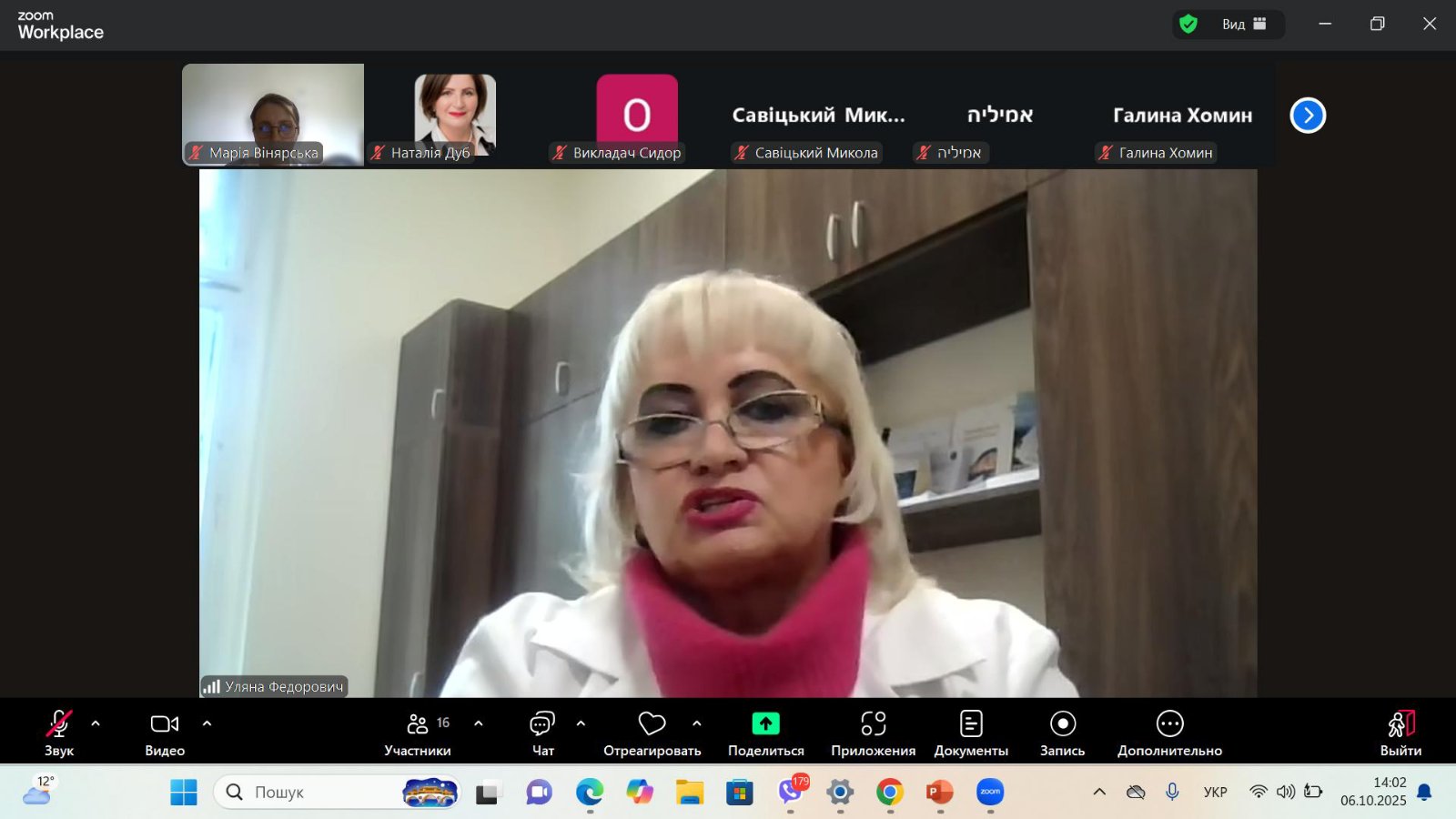Open the Reactions heart icon
This screenshot has width=1456, height=819.
(652, 723)
